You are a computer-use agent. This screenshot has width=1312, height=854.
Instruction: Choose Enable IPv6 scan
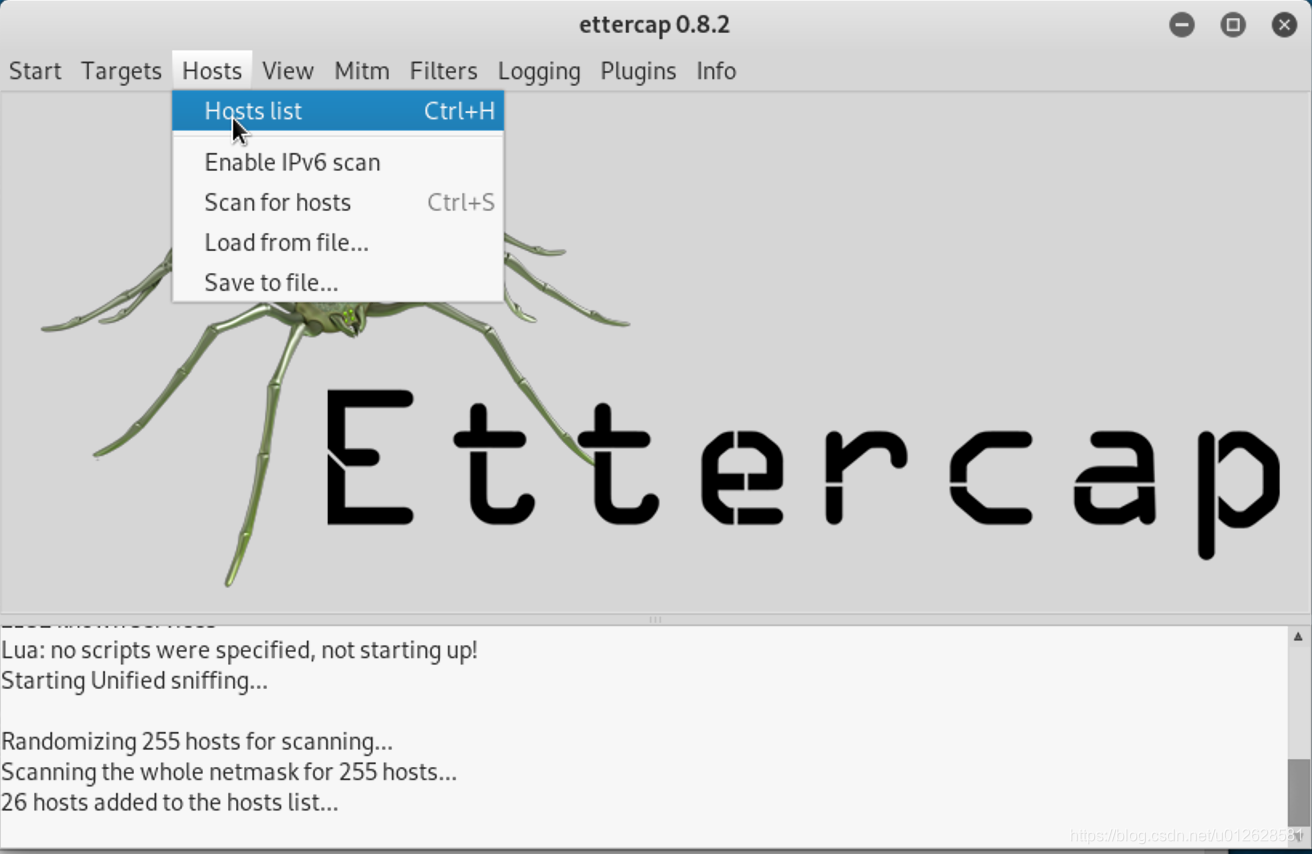pos(338,162)
